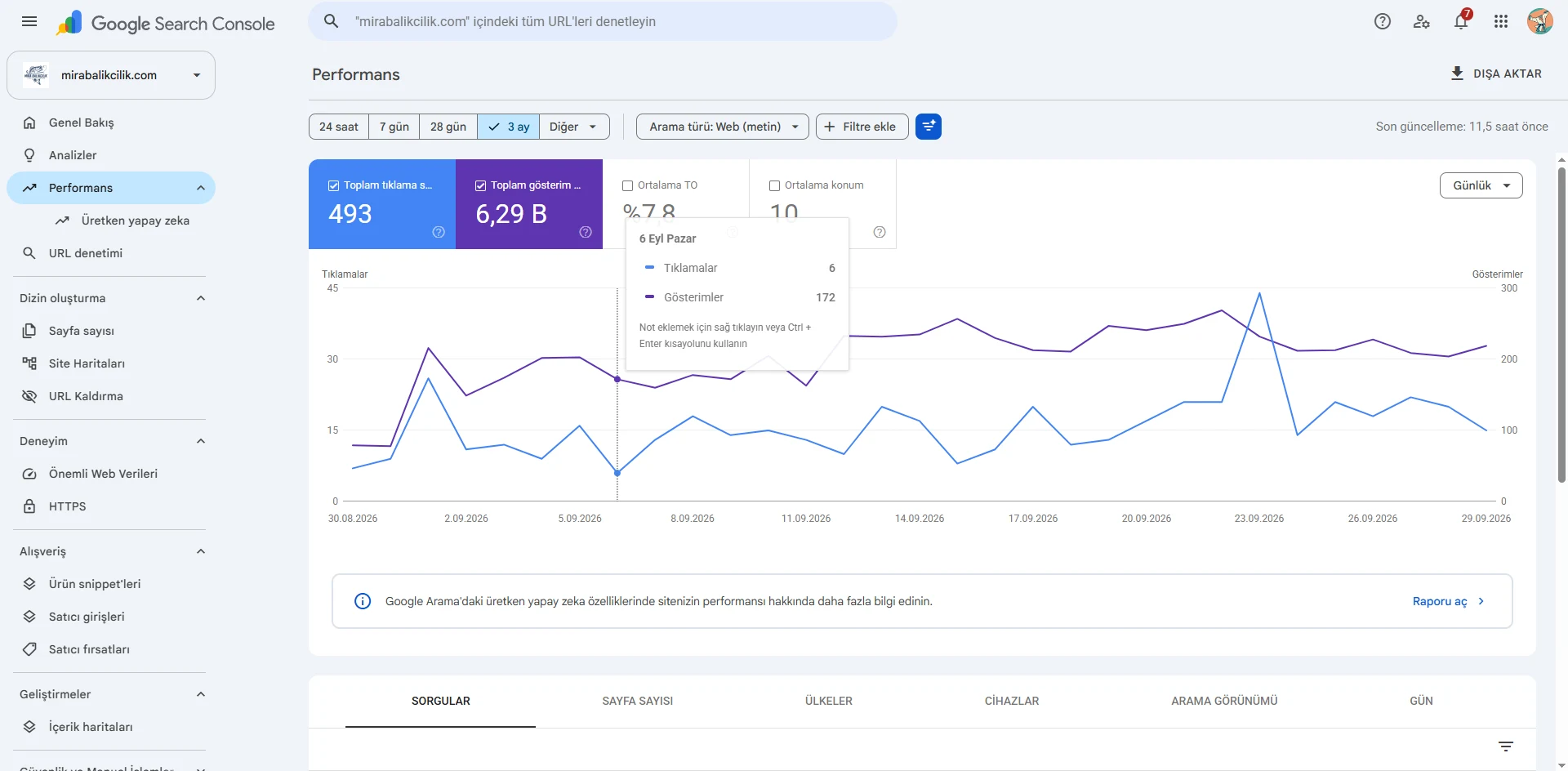Switch to the ÜLKELER tab
Viewport: 1568px width, 771px height.
829,701
